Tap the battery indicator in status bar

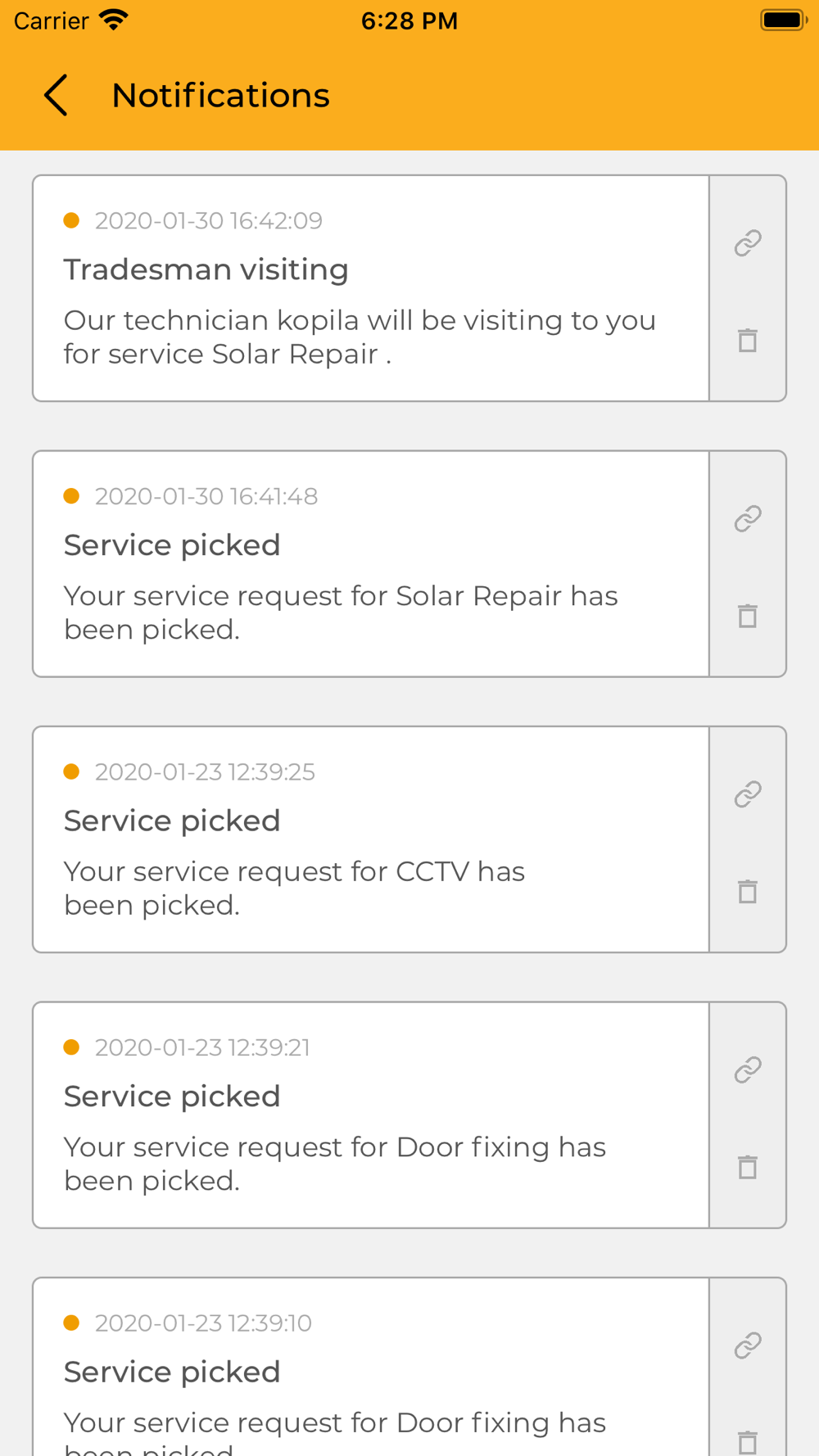[783, 20]
